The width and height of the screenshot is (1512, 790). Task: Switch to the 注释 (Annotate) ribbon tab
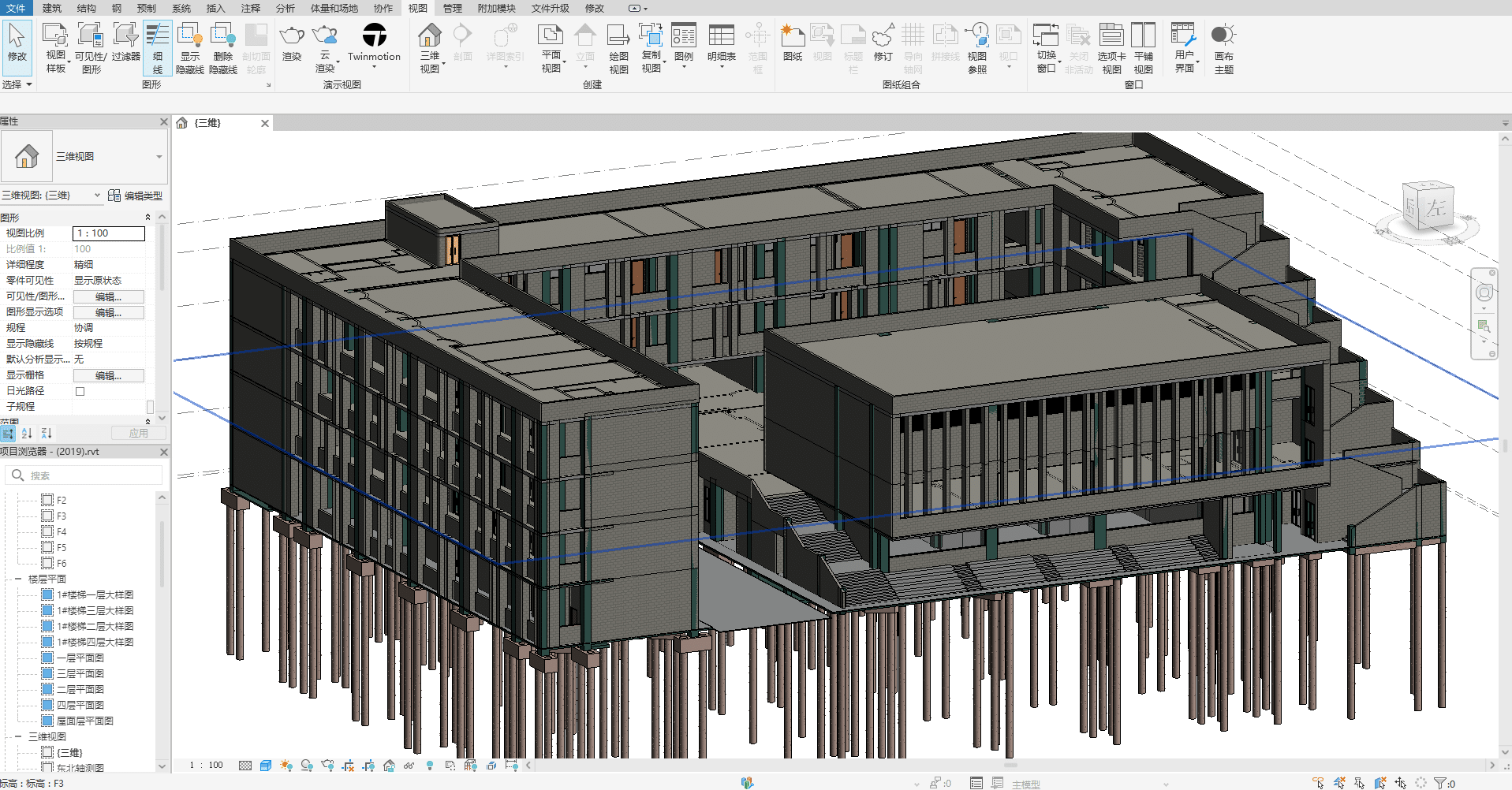pos(251,8)
